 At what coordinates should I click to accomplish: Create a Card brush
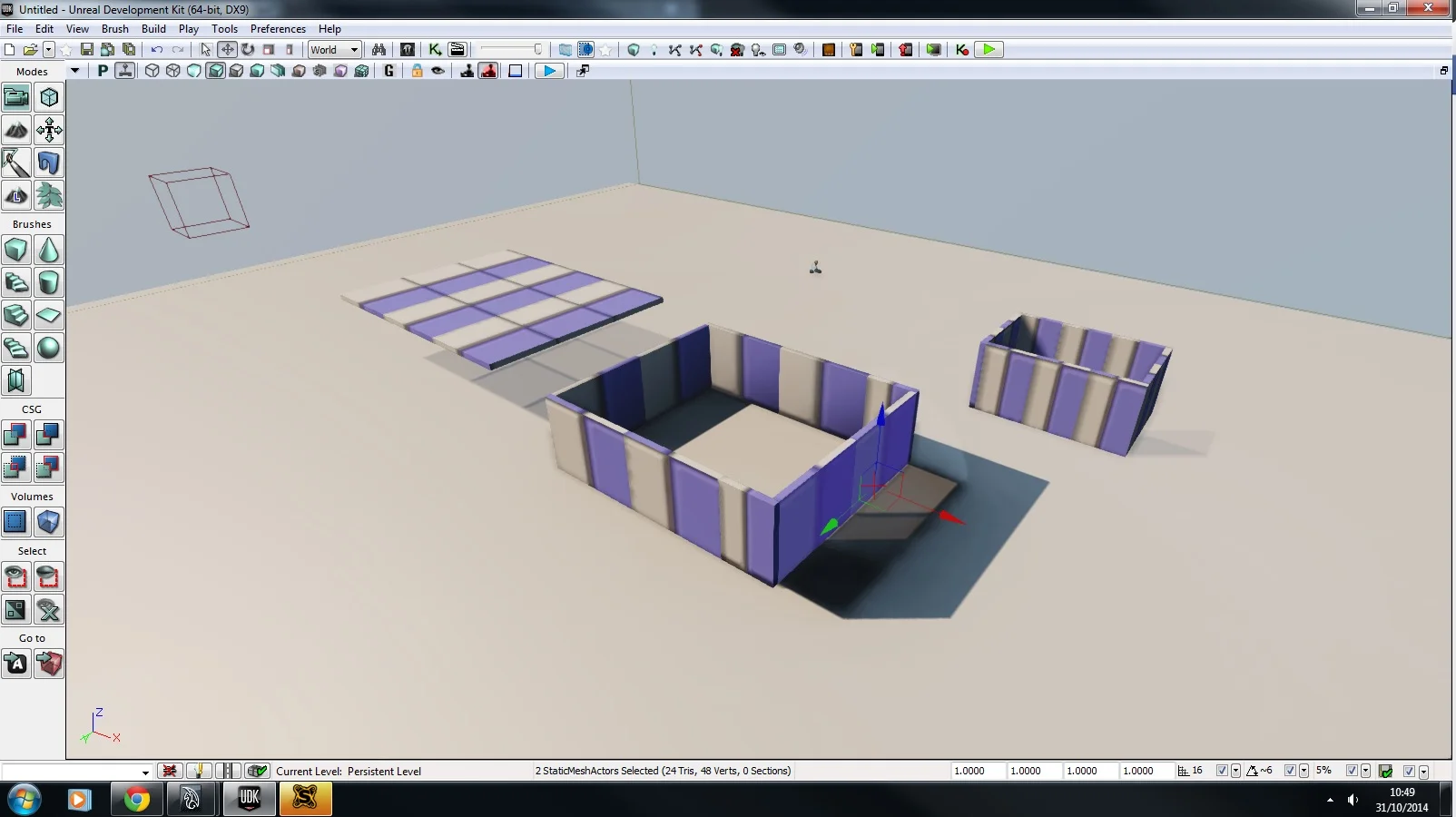pyautogui.click(x=16, y=380)
